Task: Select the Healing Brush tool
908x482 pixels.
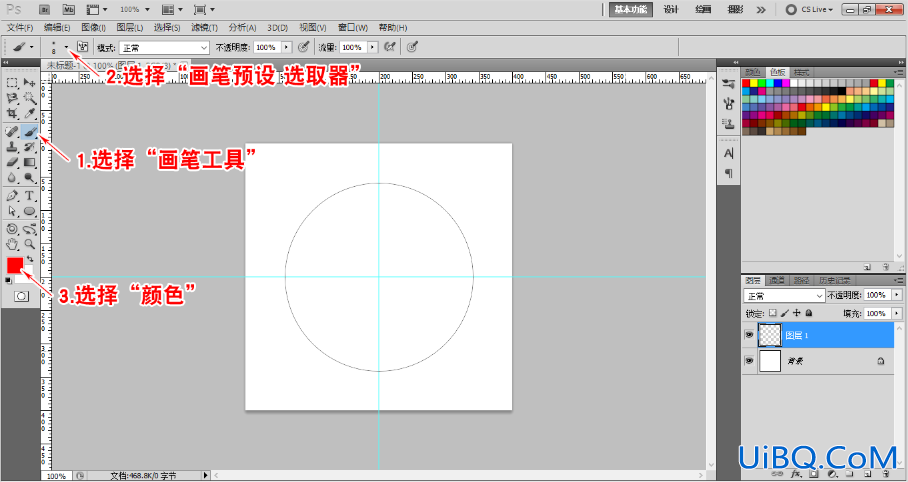Action: (x=12, y=132)
